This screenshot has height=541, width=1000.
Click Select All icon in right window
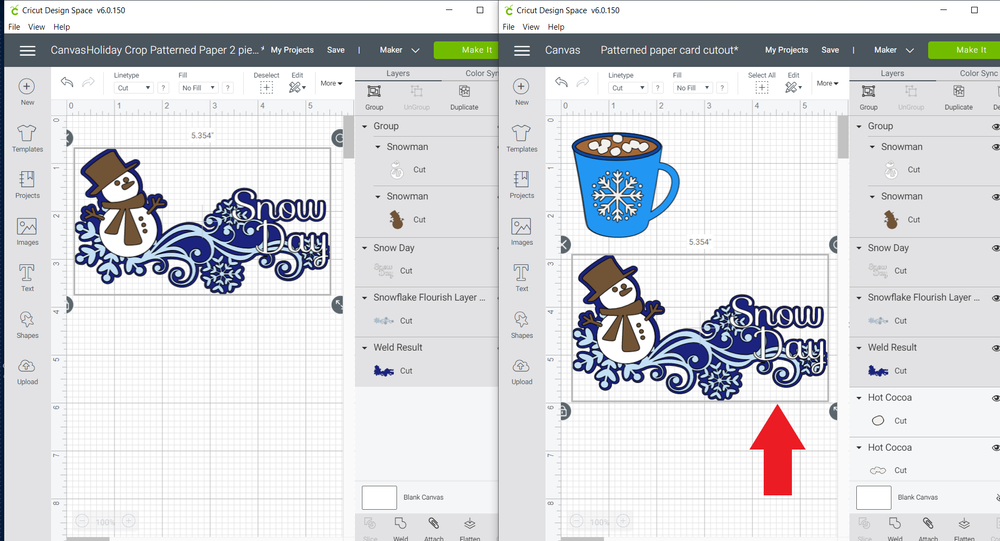(761, 87)
